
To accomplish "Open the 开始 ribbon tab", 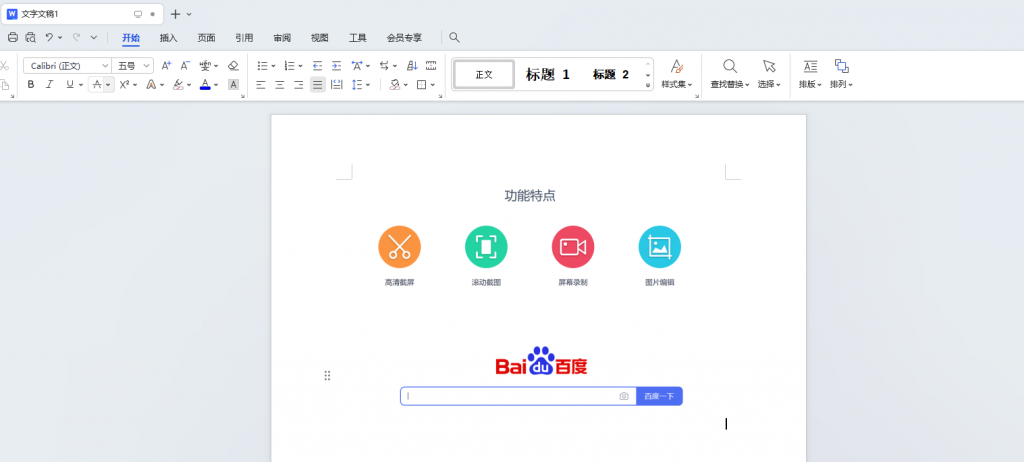I will pyautogui.click(x=131, y=38).
